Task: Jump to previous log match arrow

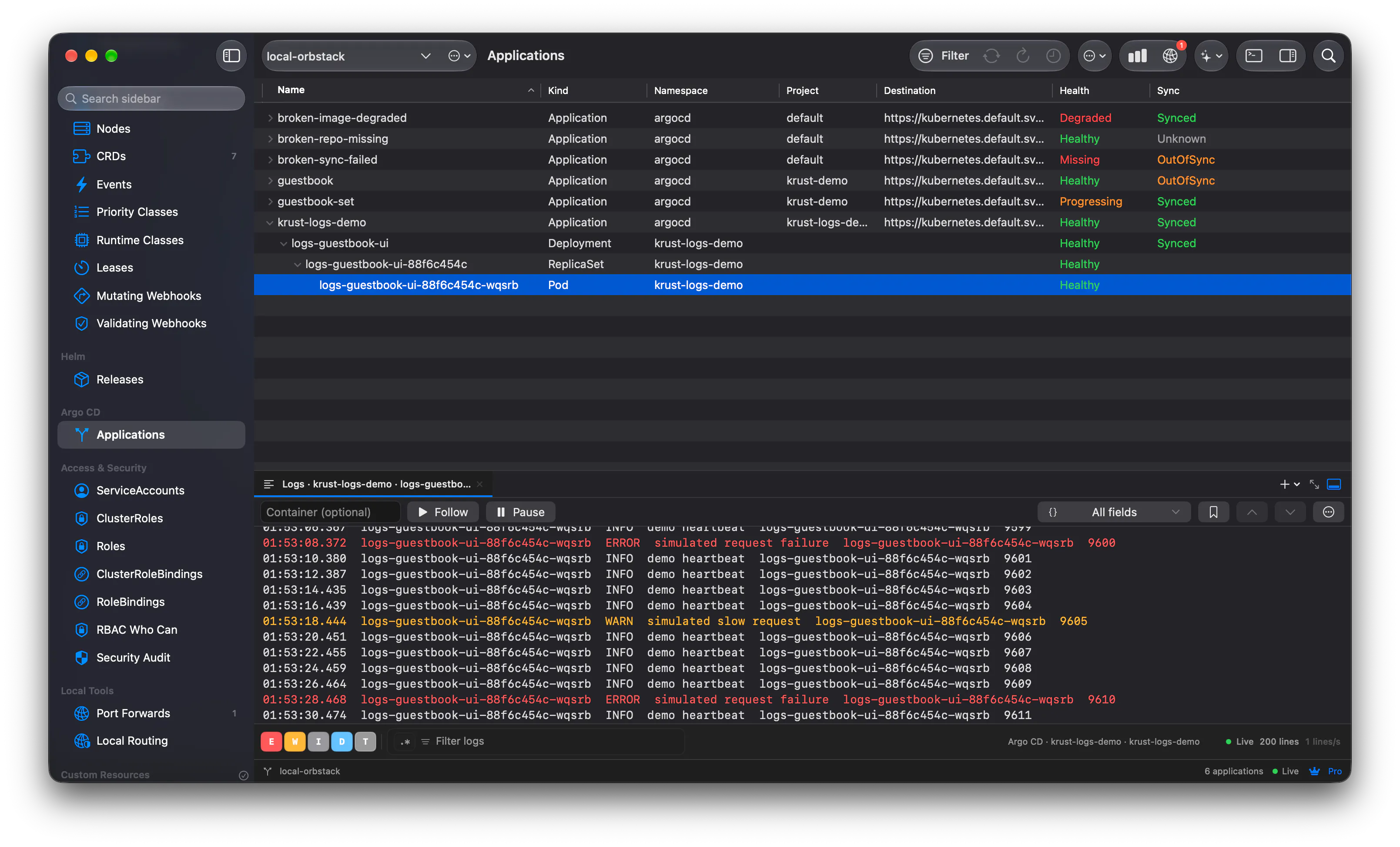Action: 1252,511
